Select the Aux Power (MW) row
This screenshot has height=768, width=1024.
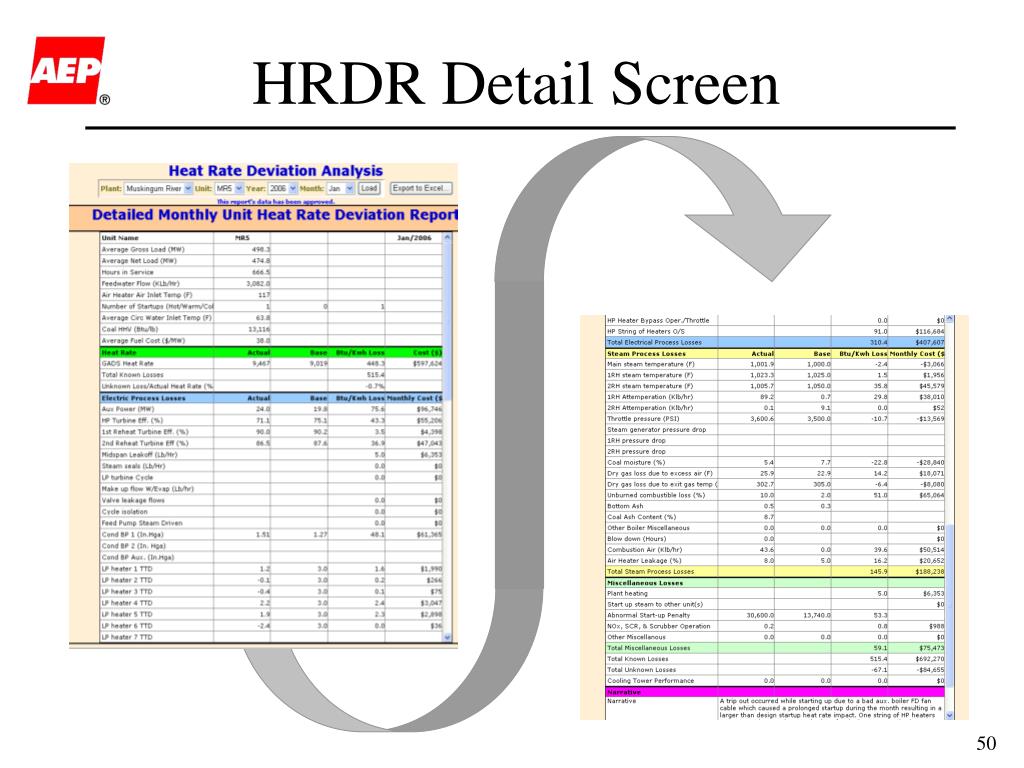pos(271,409)
